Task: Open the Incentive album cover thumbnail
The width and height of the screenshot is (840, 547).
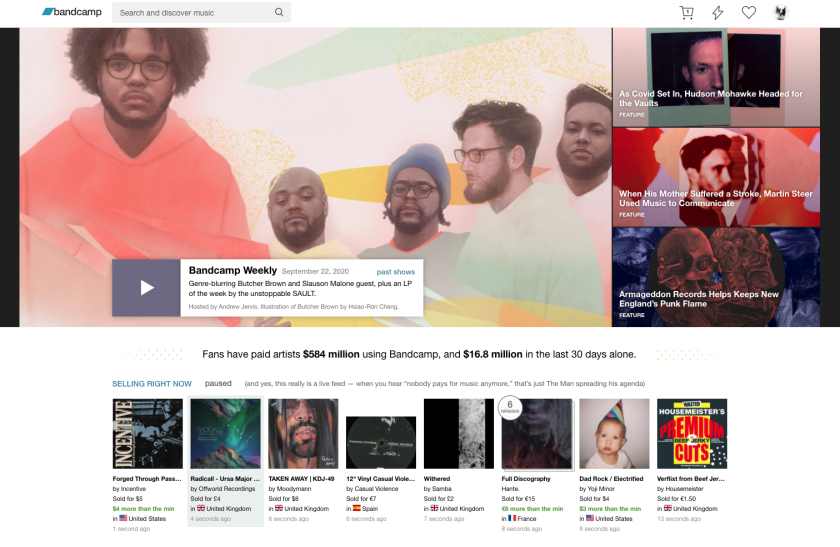Action: click(147, 433)
